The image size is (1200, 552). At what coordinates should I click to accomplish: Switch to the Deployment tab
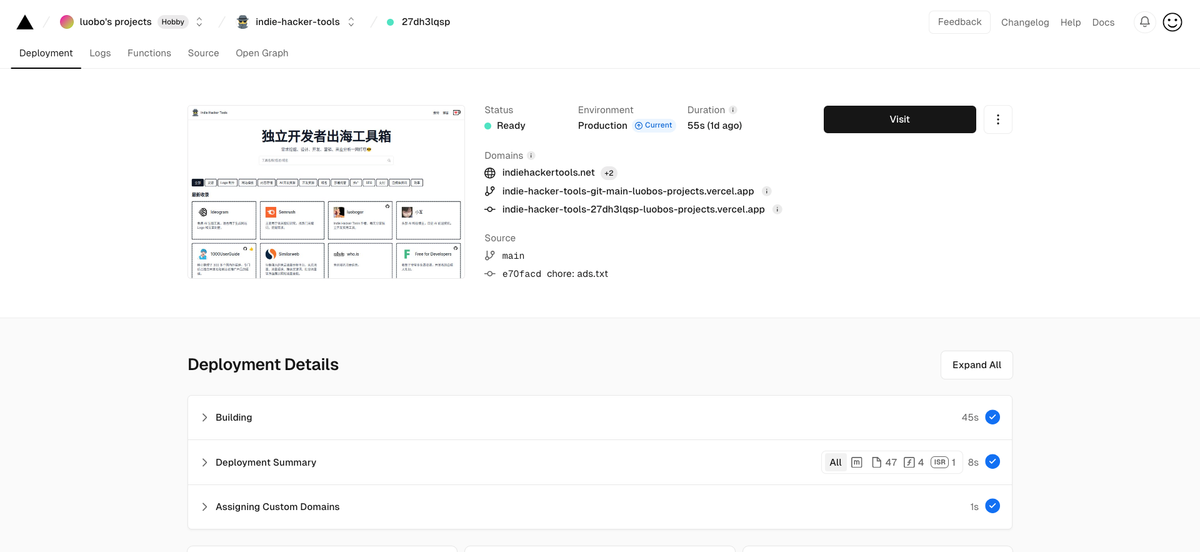pos(46,53)
